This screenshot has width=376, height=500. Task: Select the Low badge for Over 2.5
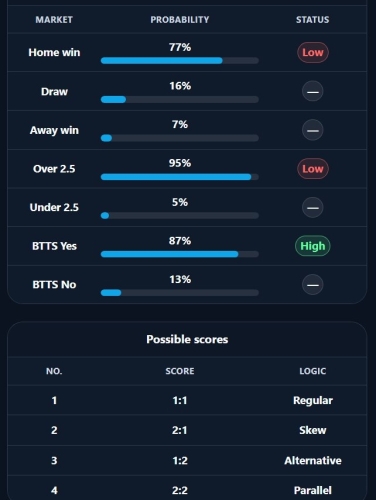(313, 169)
